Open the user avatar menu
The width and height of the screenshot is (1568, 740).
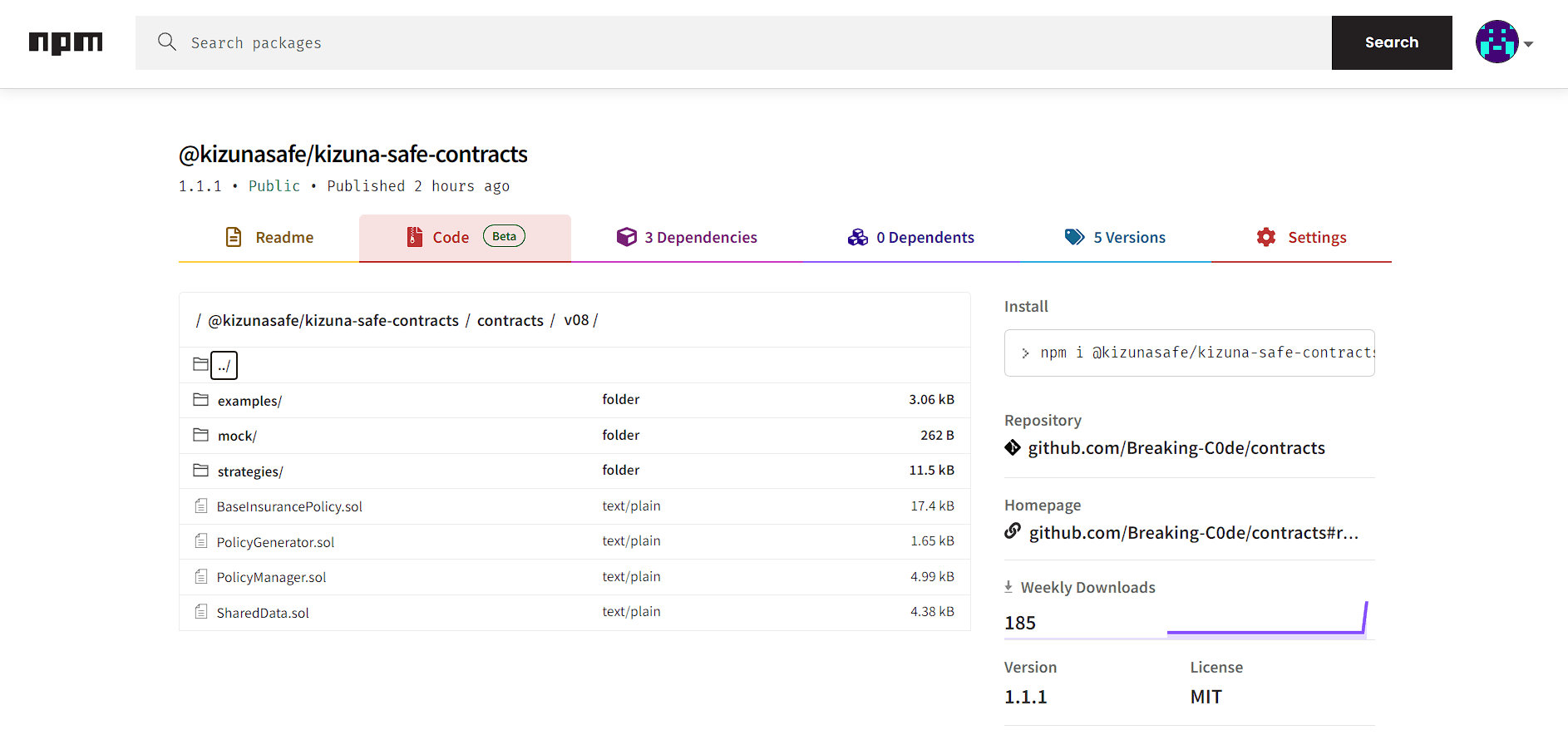(1497, 42)
